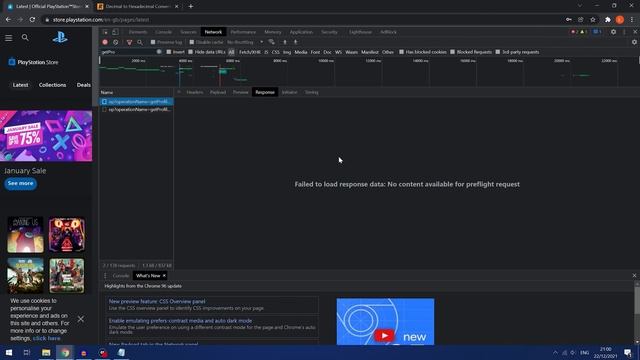Click the PlayStation logo

[x=60, y=38]
